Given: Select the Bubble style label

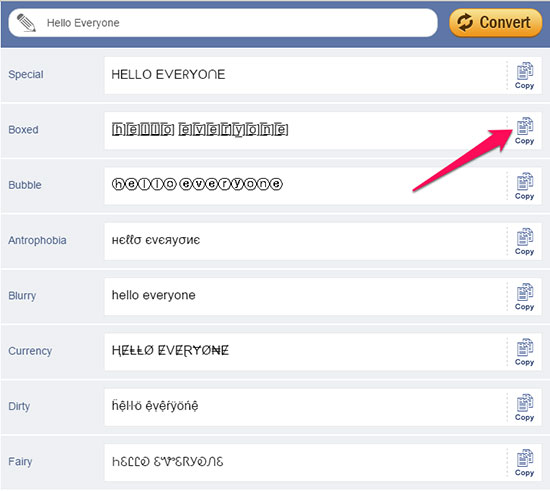Looking at the screenshot, I should pos(25,185).
